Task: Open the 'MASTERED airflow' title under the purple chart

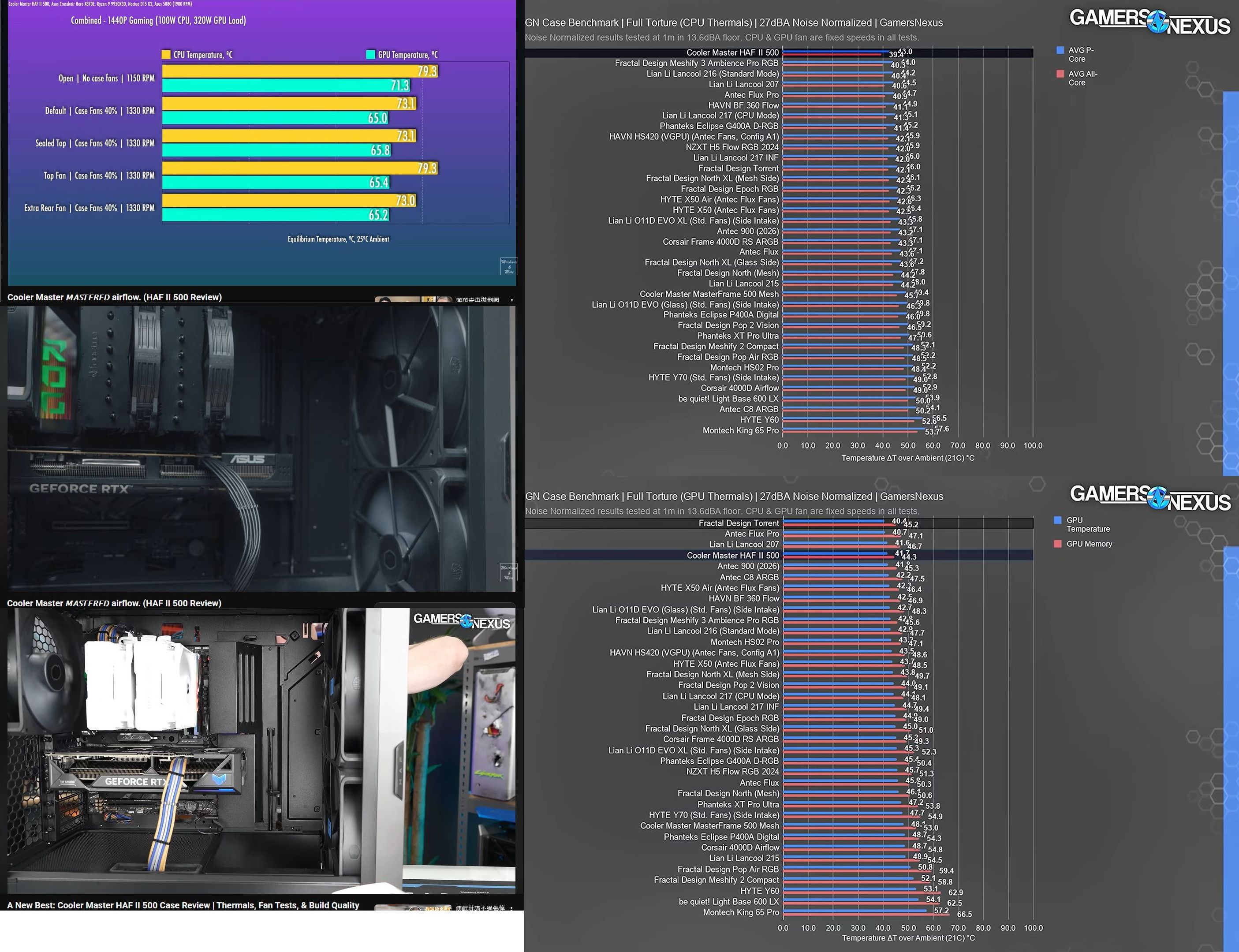Action: tap(115, 297)
